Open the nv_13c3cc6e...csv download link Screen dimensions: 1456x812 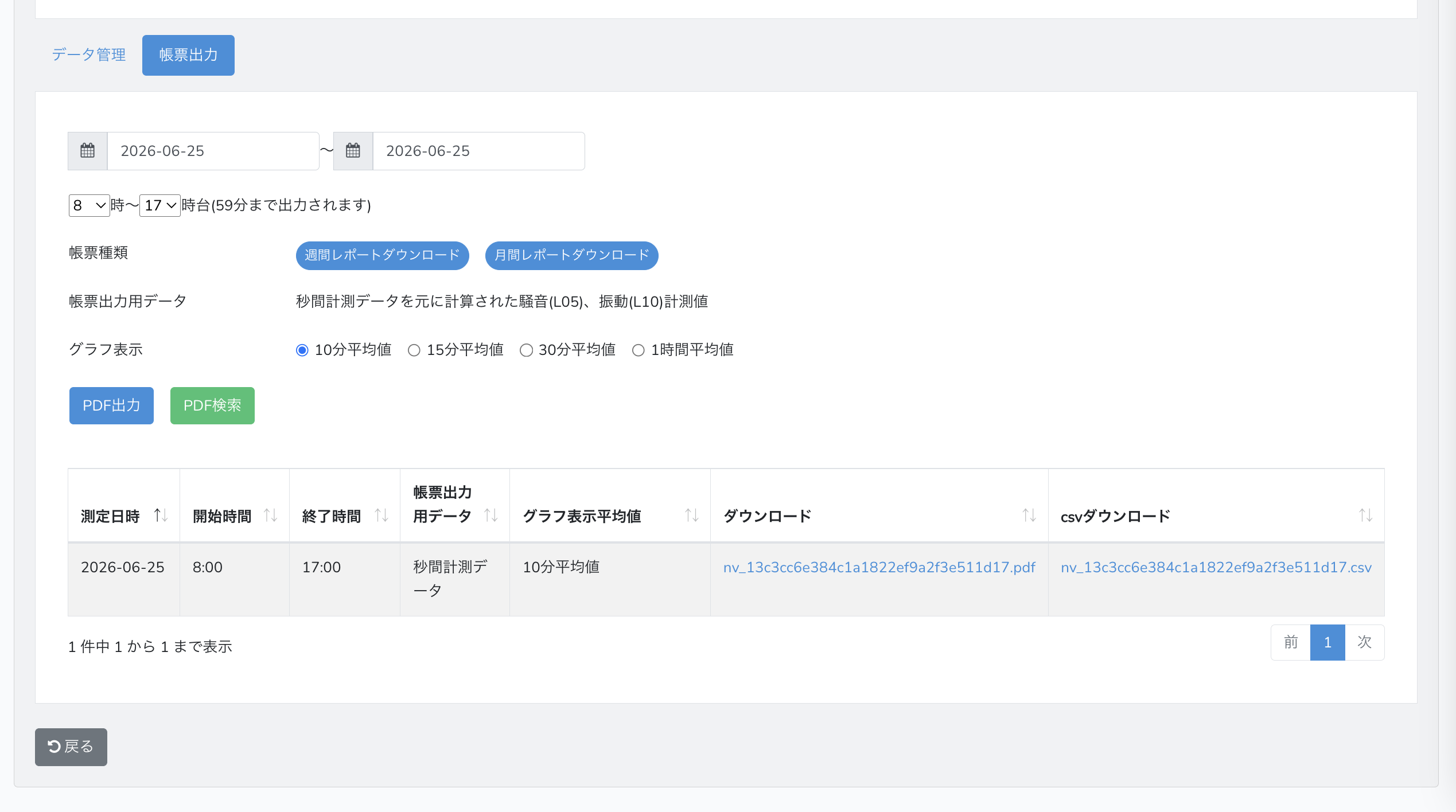click(x=1217, y=568)
